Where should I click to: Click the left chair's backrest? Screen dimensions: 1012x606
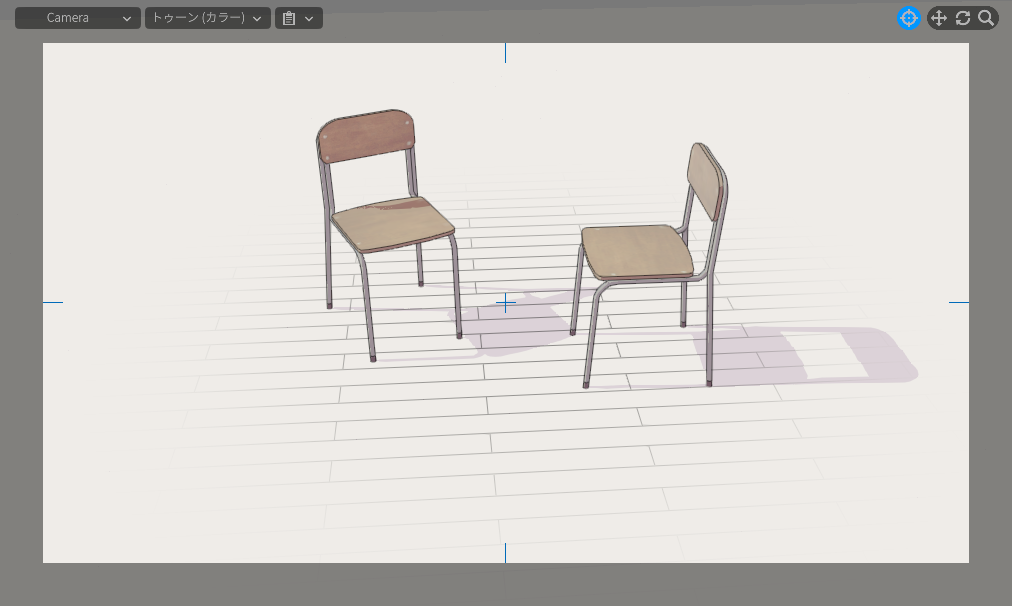point(366,136)
